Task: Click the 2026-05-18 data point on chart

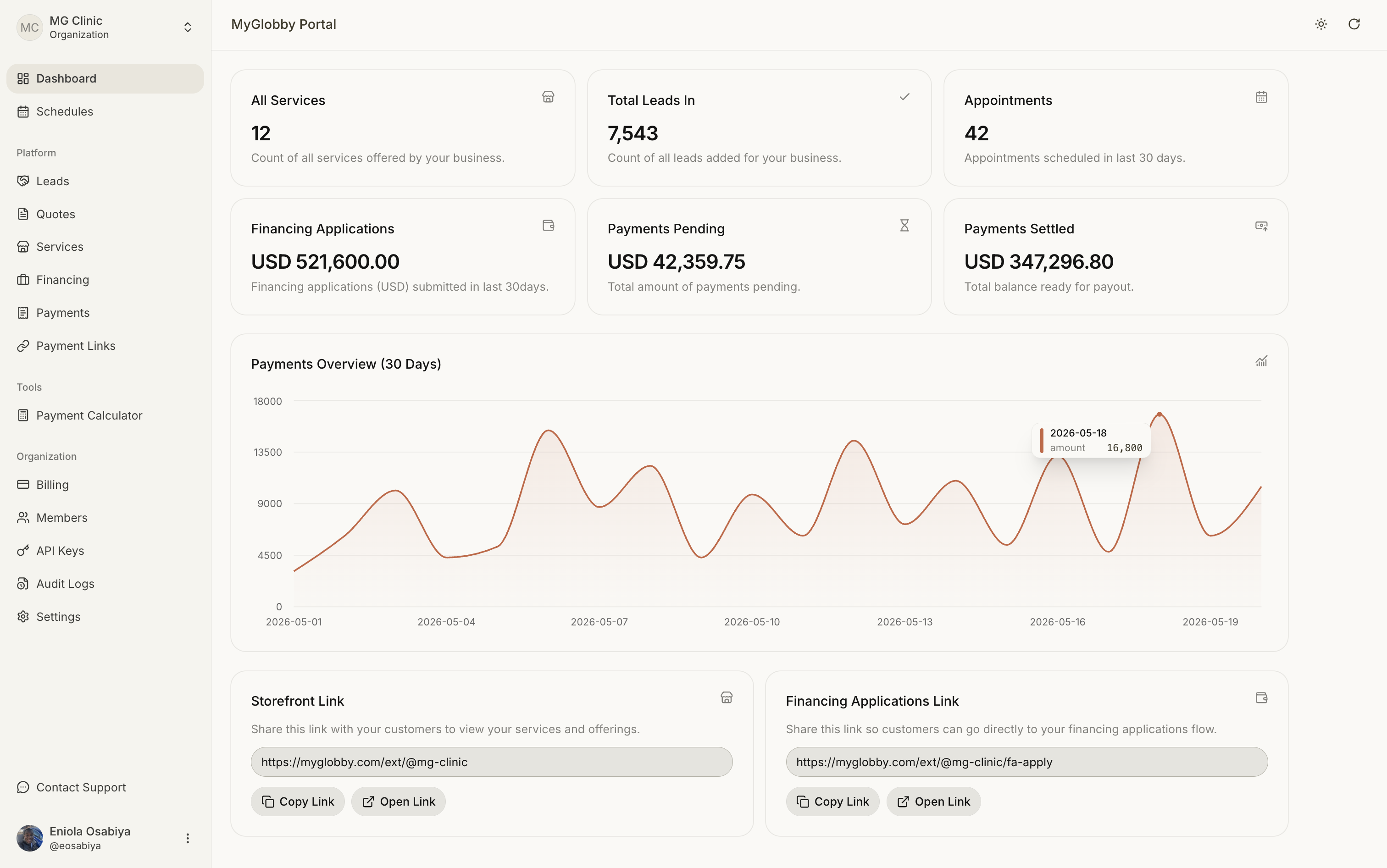Action: tap(1159, 414)
